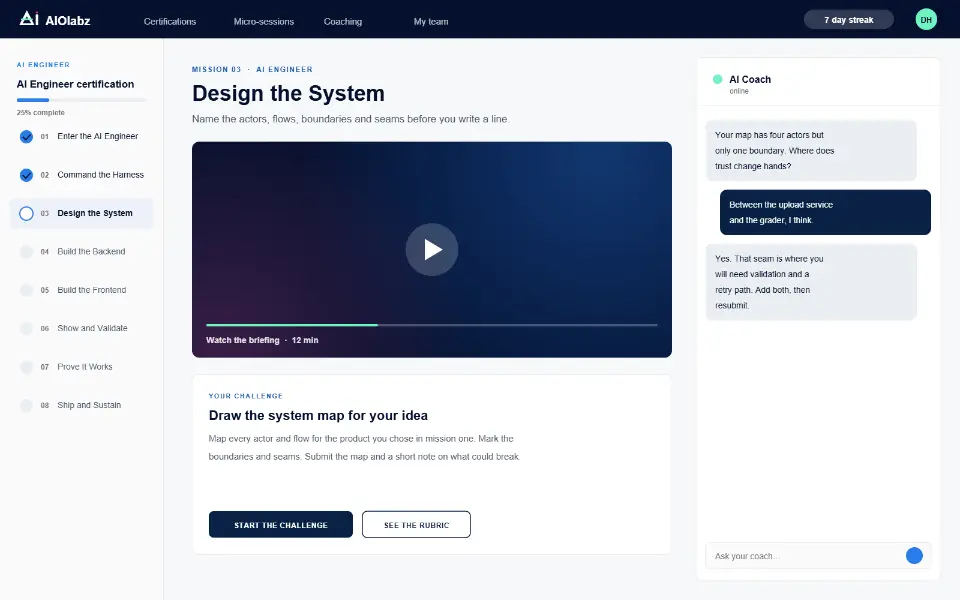Click the AIOlabz brand name
The width and height of the screenshot is (960, 600).
pos(68,21)
